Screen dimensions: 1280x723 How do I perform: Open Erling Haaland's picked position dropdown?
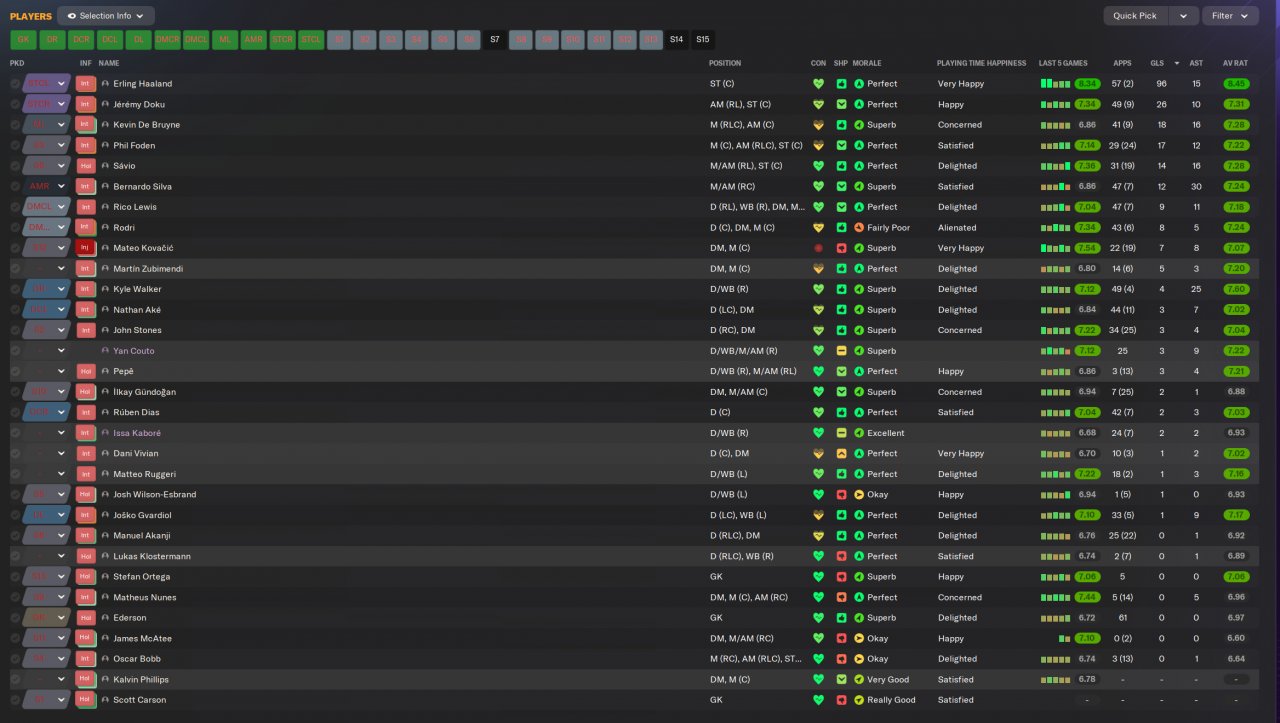(x=47, y=84)
